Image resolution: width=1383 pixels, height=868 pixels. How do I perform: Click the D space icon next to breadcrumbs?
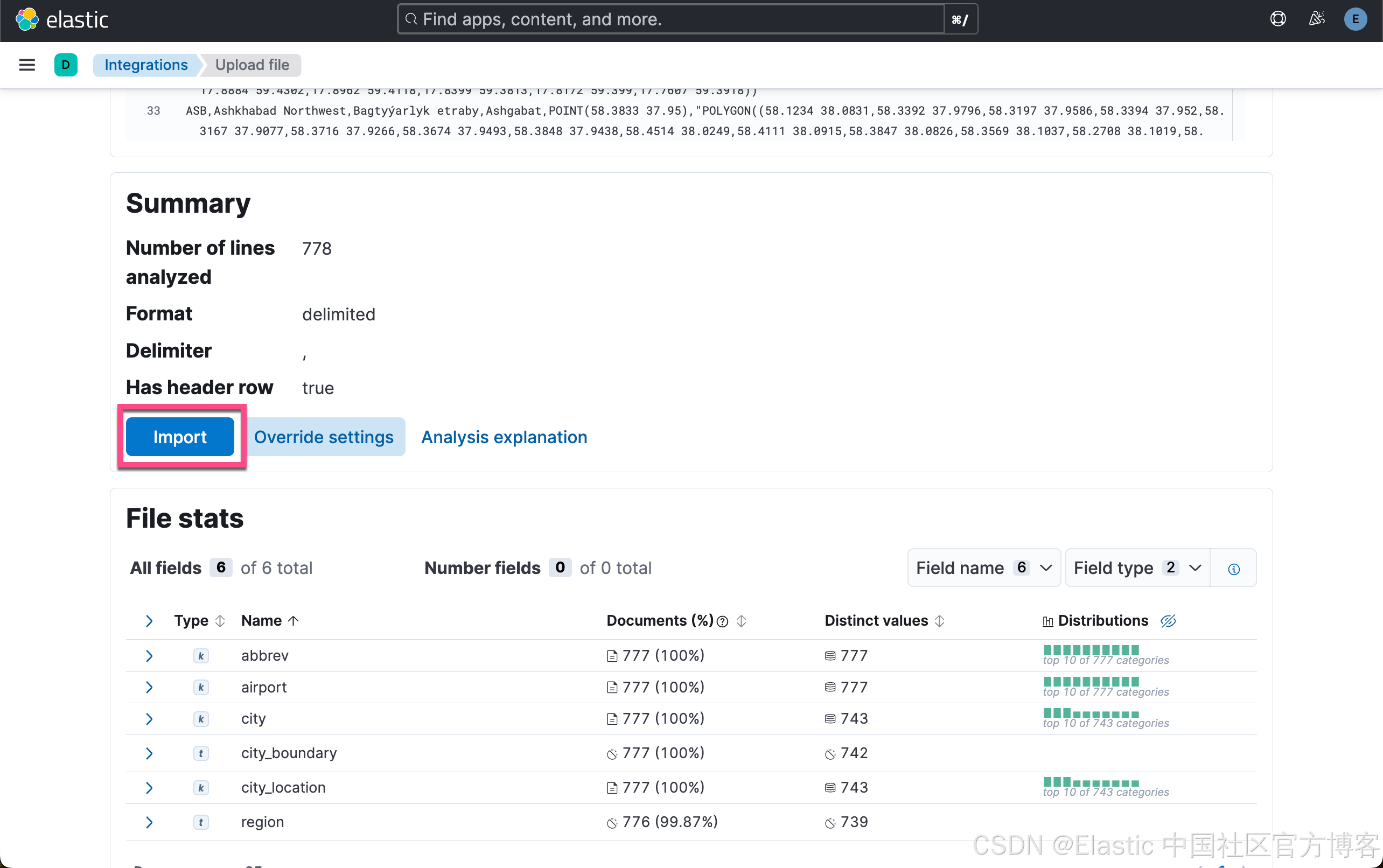66,64
